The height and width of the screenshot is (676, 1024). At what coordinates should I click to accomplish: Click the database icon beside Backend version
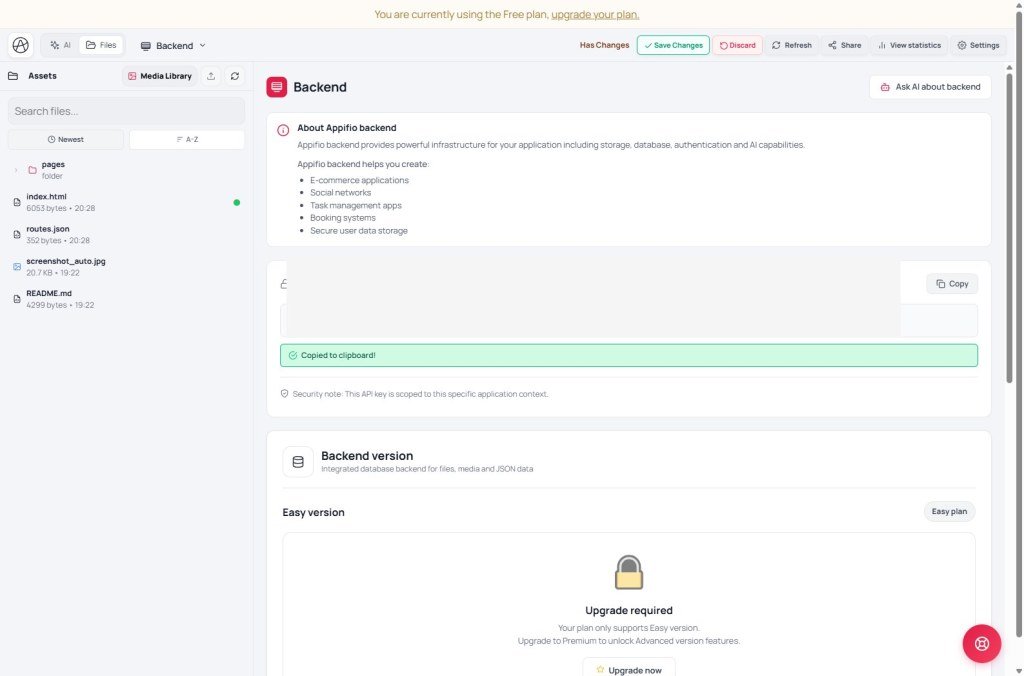coord(298,462)
